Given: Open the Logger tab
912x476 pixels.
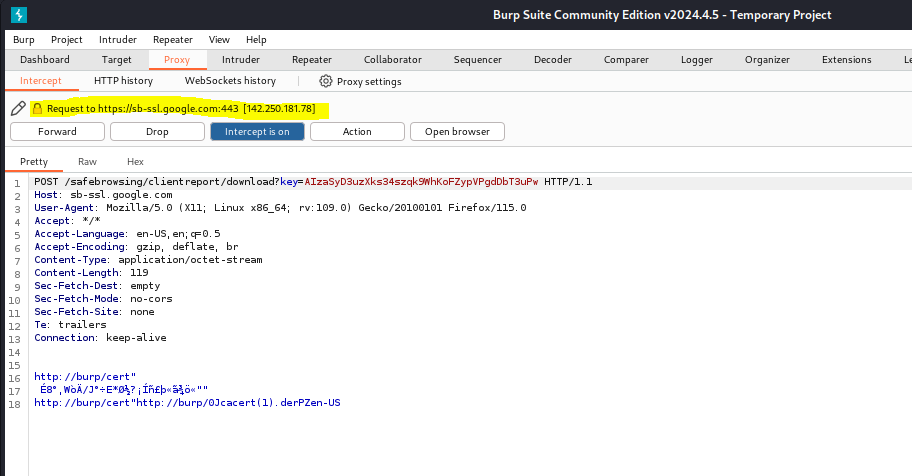Looking at the screenshot, I should click(697, 59).
